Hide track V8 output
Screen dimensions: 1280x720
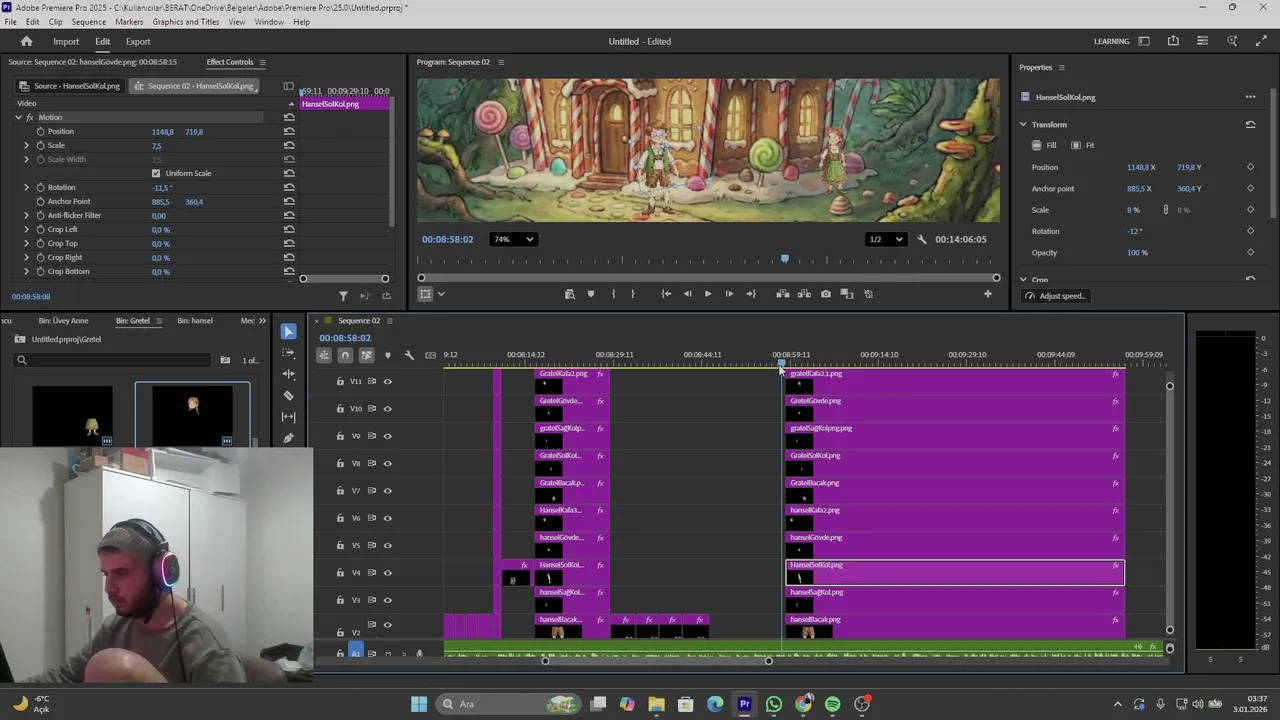(x=388, y=463)
